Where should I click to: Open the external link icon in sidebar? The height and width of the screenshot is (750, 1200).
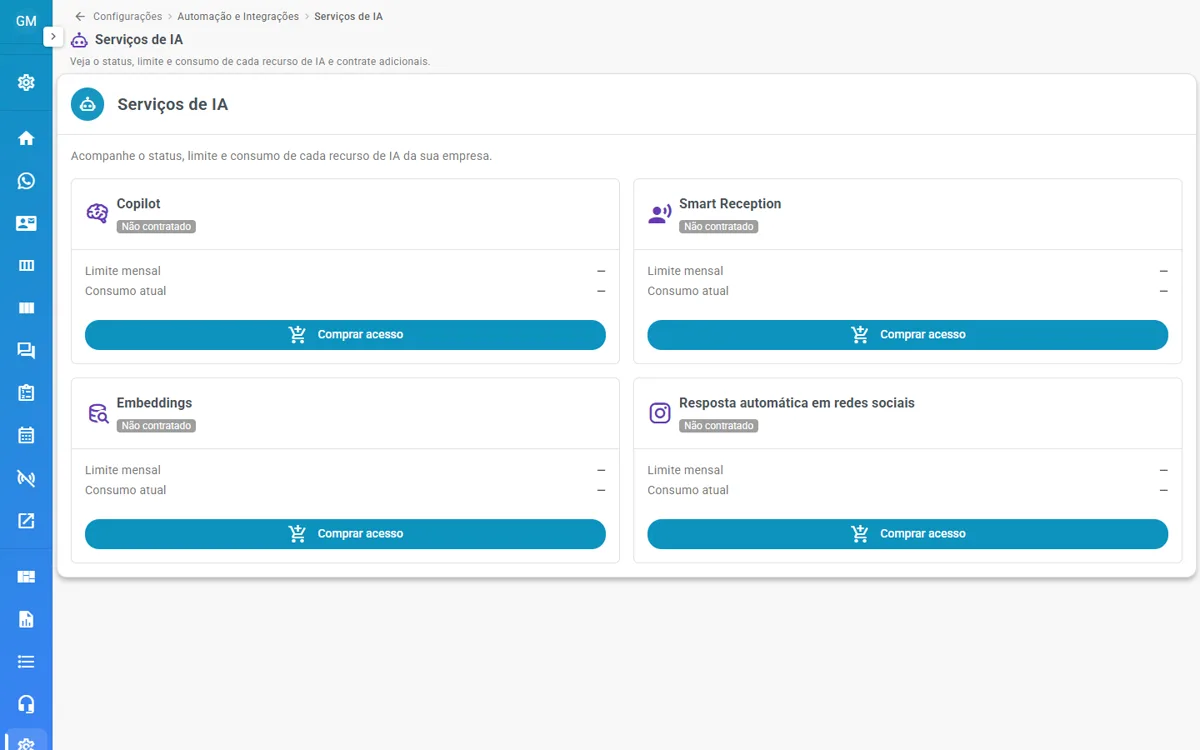[26, 521]
